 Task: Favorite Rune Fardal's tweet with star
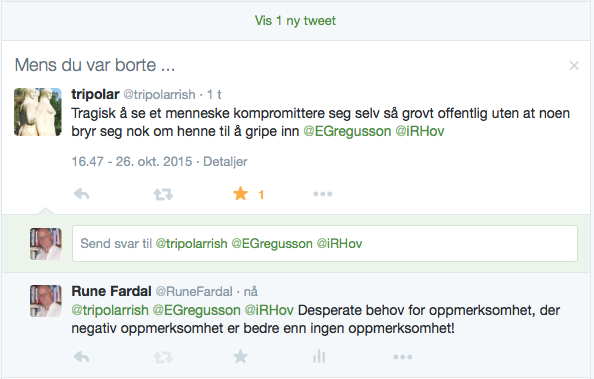click(x=241, y=356)
